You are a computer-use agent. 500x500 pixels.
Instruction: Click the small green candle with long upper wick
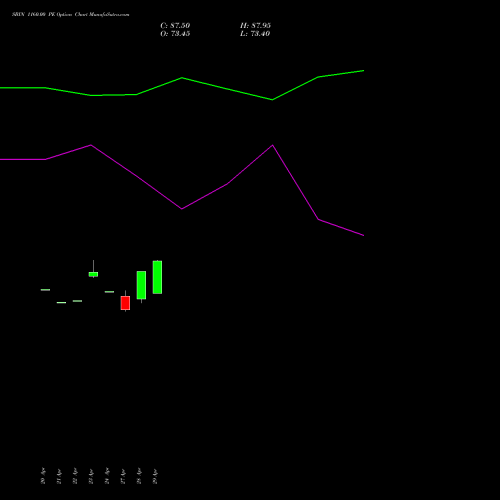(x=93, y=274)
